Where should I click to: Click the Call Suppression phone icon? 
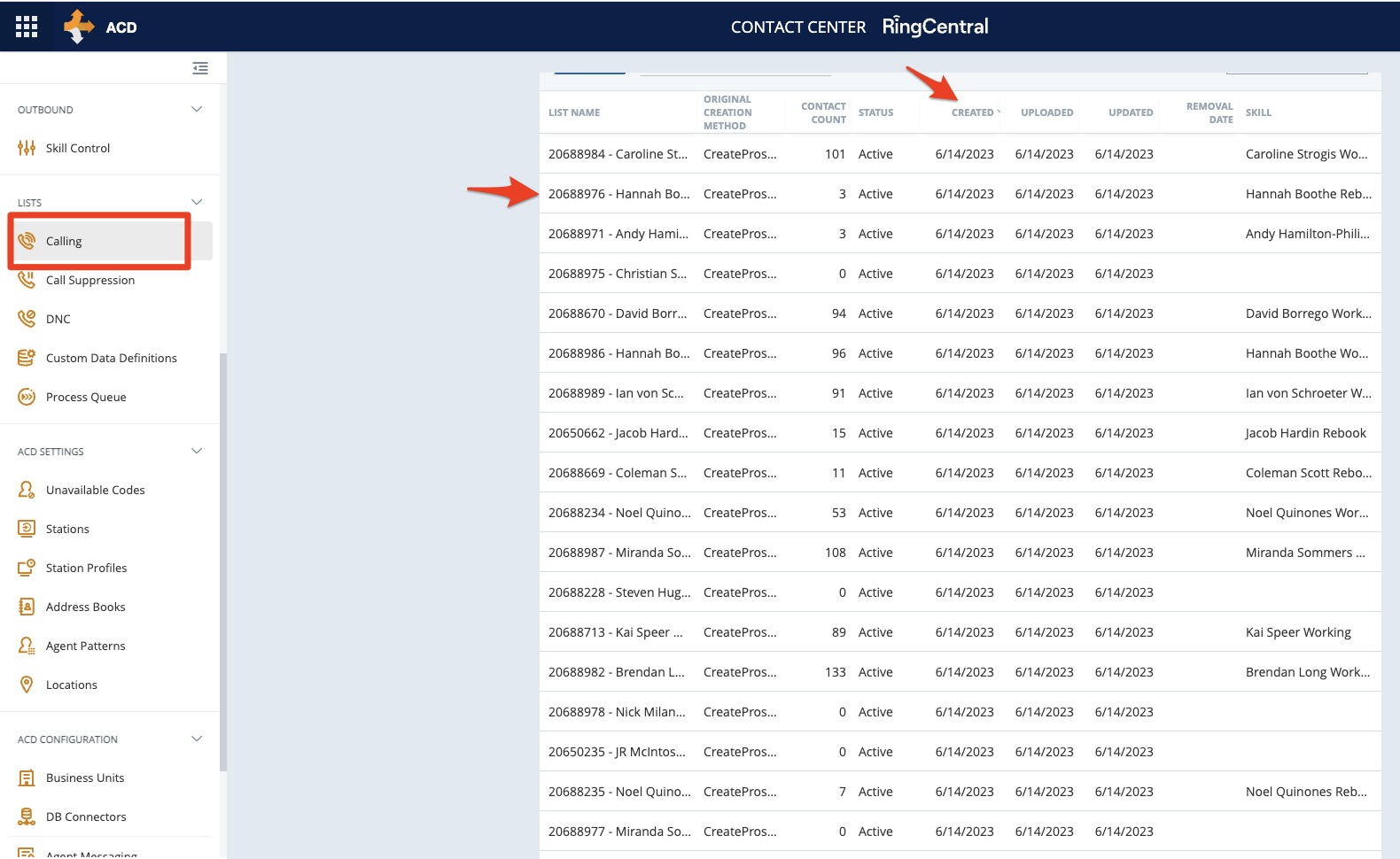click(x=27, y=280)
